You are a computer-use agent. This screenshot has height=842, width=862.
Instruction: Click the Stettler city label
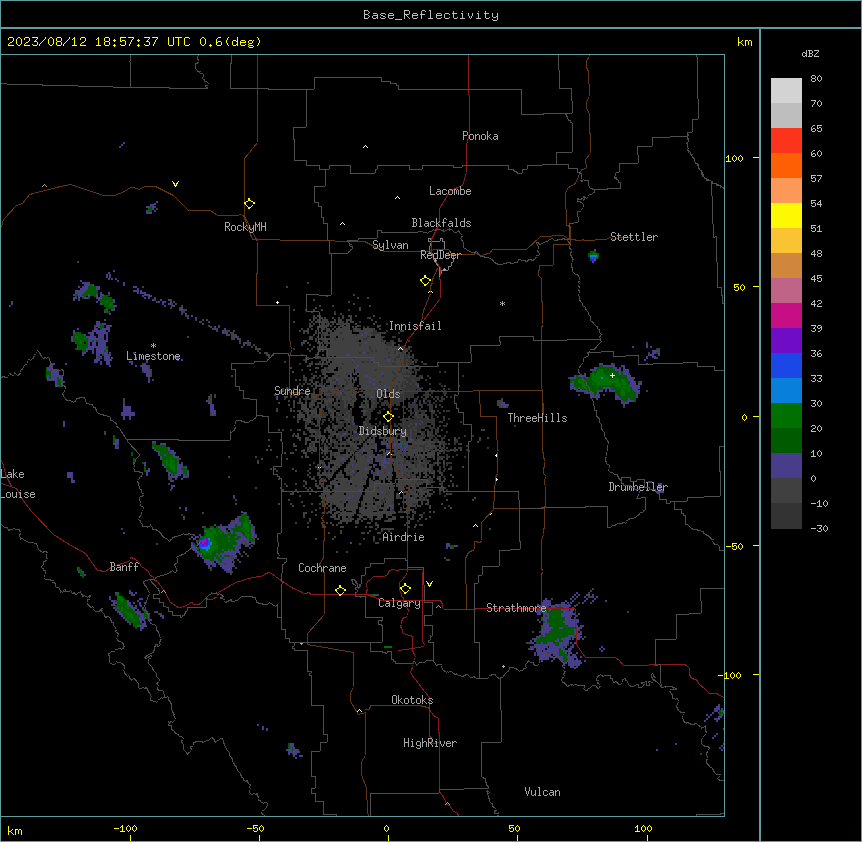[x=634, y=237]
